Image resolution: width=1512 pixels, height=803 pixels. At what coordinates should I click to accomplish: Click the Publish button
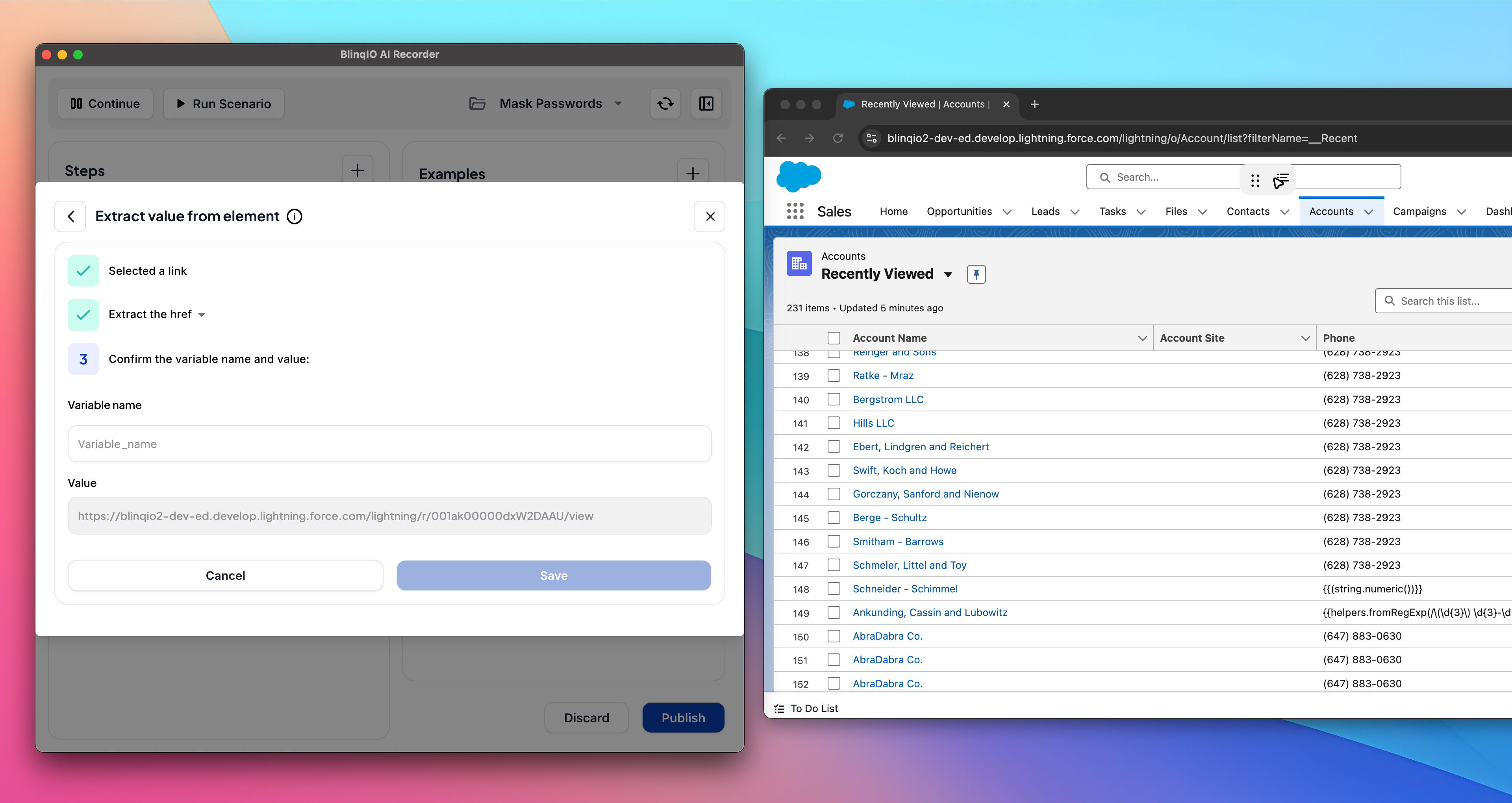(x=683, y=718)
